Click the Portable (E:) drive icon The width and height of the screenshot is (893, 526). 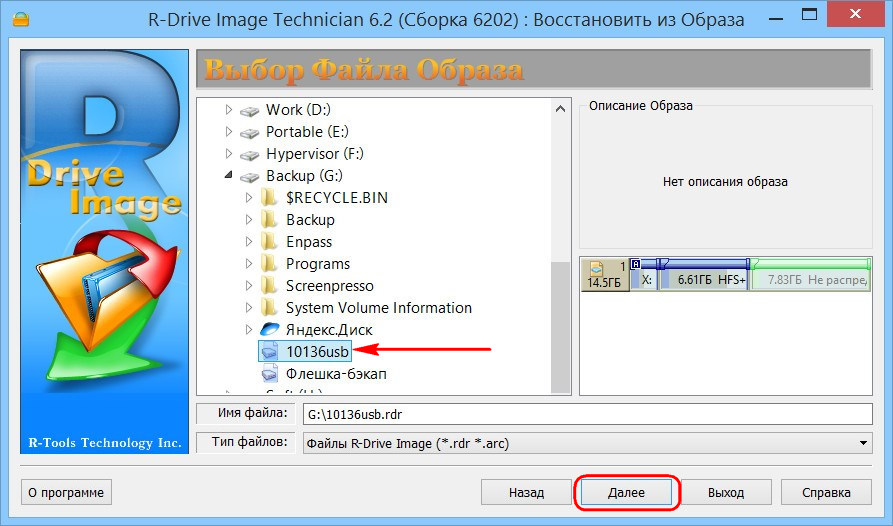[x=249, y=133]
